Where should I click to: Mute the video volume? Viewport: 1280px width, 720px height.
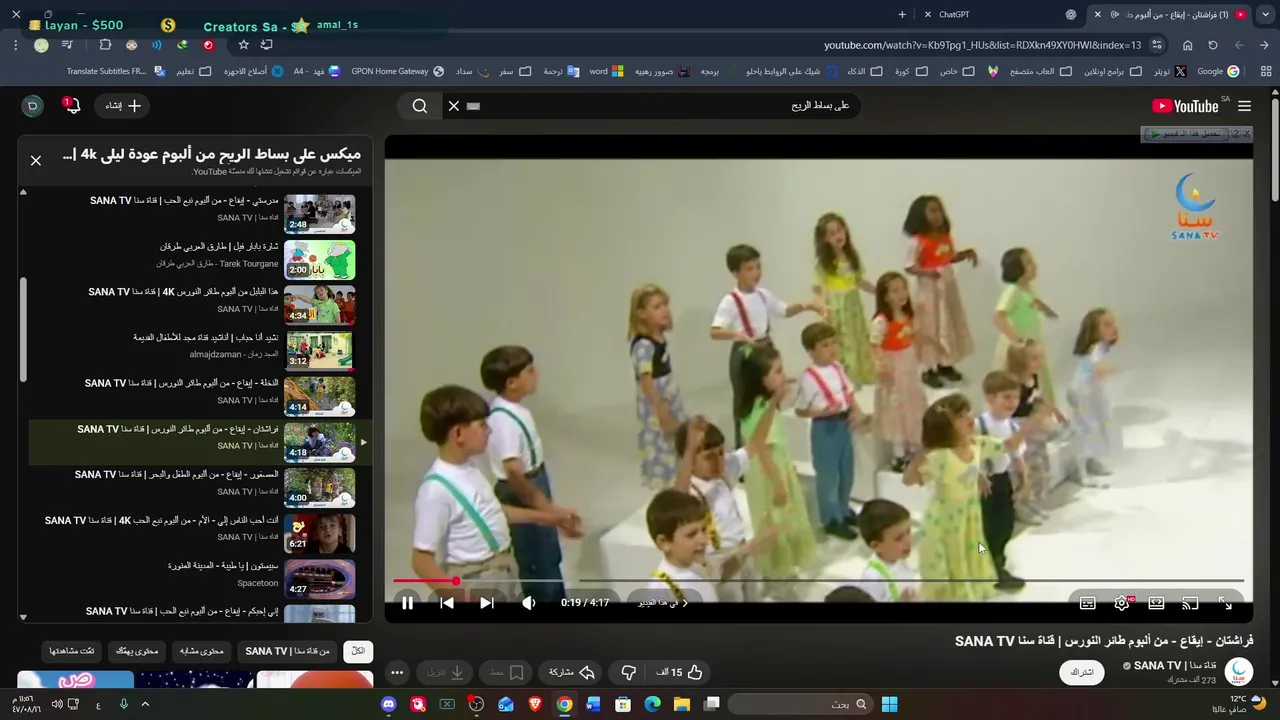click(x=529, y=603)
